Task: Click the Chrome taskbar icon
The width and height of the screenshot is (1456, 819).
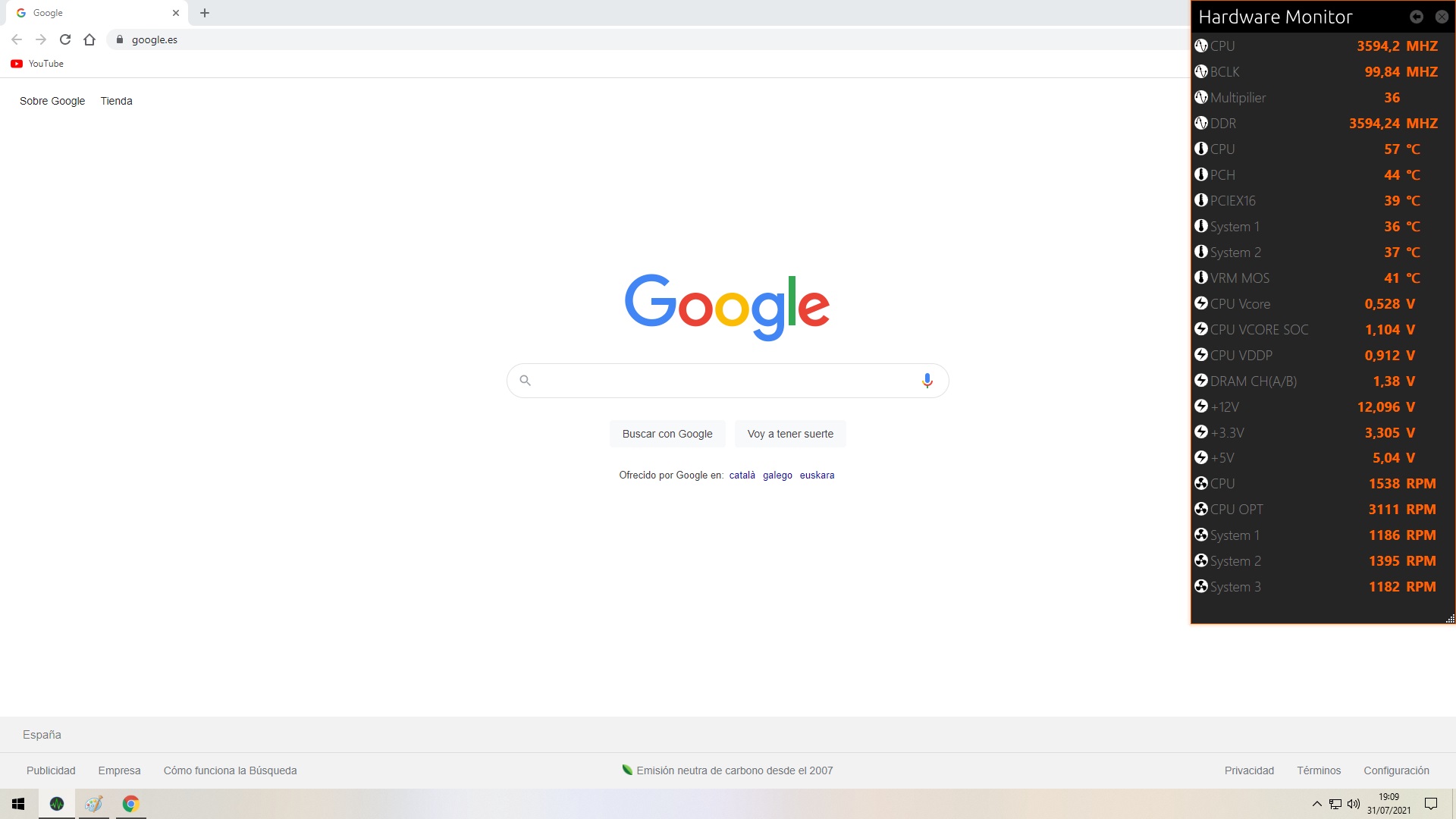Action: 131,804
